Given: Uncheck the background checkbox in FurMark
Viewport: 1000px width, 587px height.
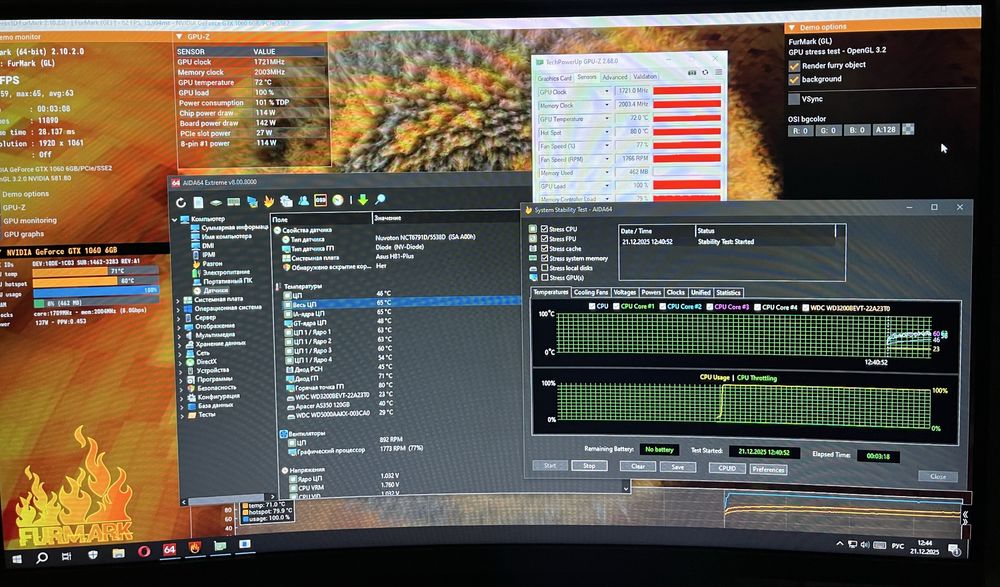Looking at the screenshot, I should [794, 80].
